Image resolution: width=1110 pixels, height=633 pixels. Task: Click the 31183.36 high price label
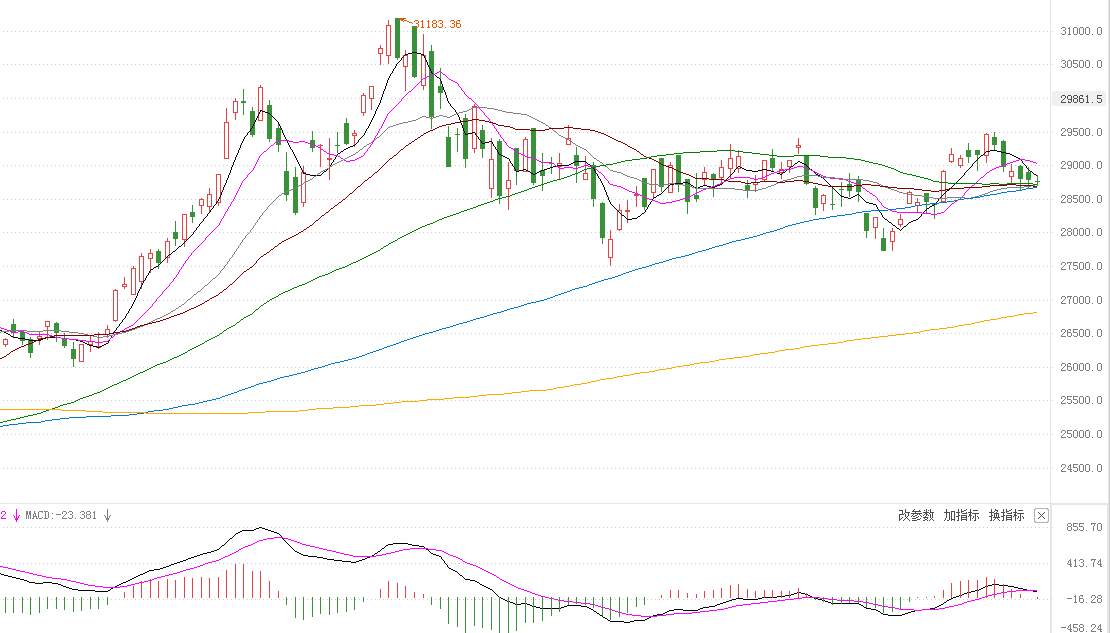pyautogui.click(x=437, y=24)
